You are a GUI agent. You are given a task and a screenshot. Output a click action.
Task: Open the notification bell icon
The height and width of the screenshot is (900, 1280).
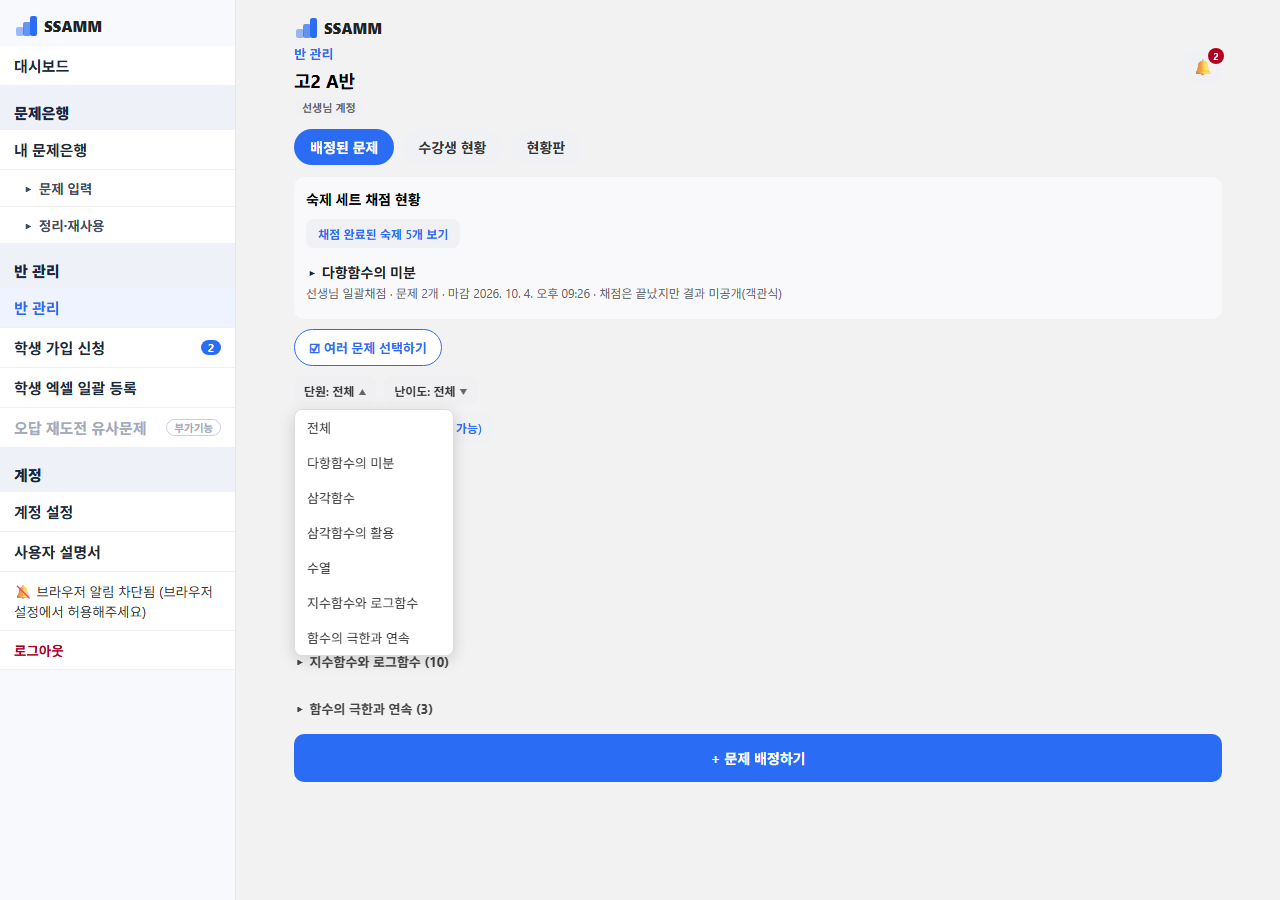coord(1203,67)
